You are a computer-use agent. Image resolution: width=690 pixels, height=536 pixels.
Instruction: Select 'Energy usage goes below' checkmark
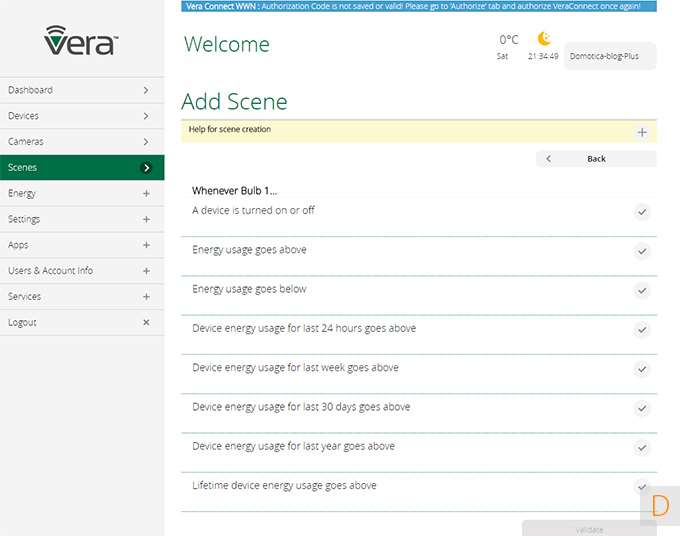642,290
